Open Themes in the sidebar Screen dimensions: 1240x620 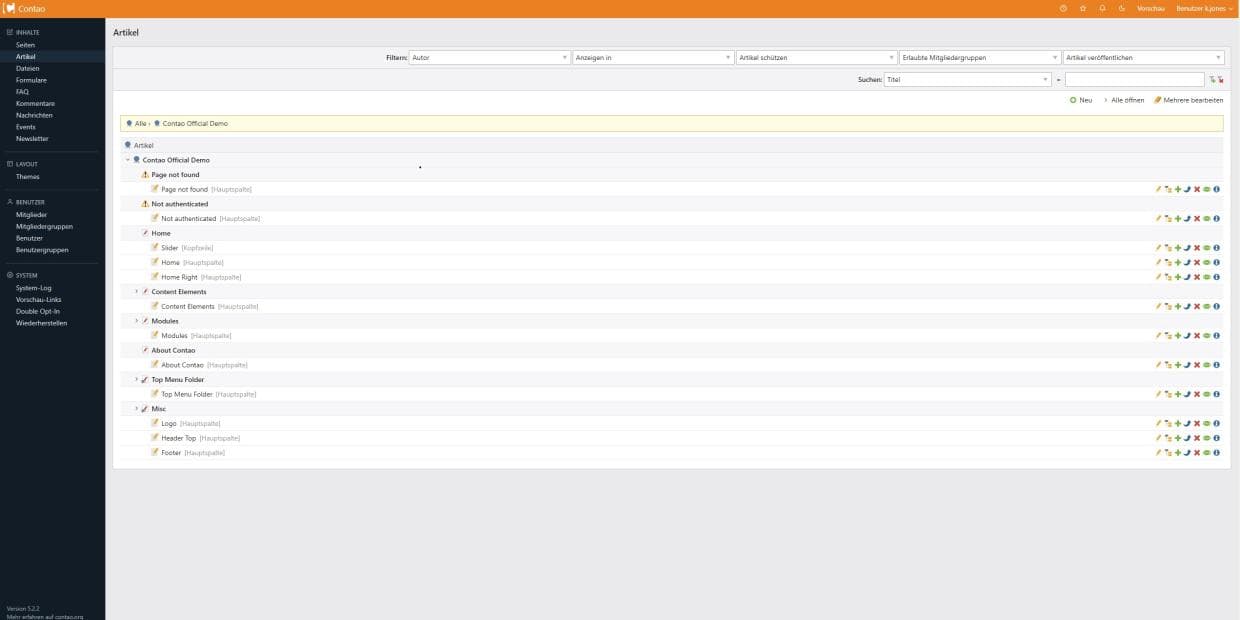pyautogui.click(x=27, y=177)
